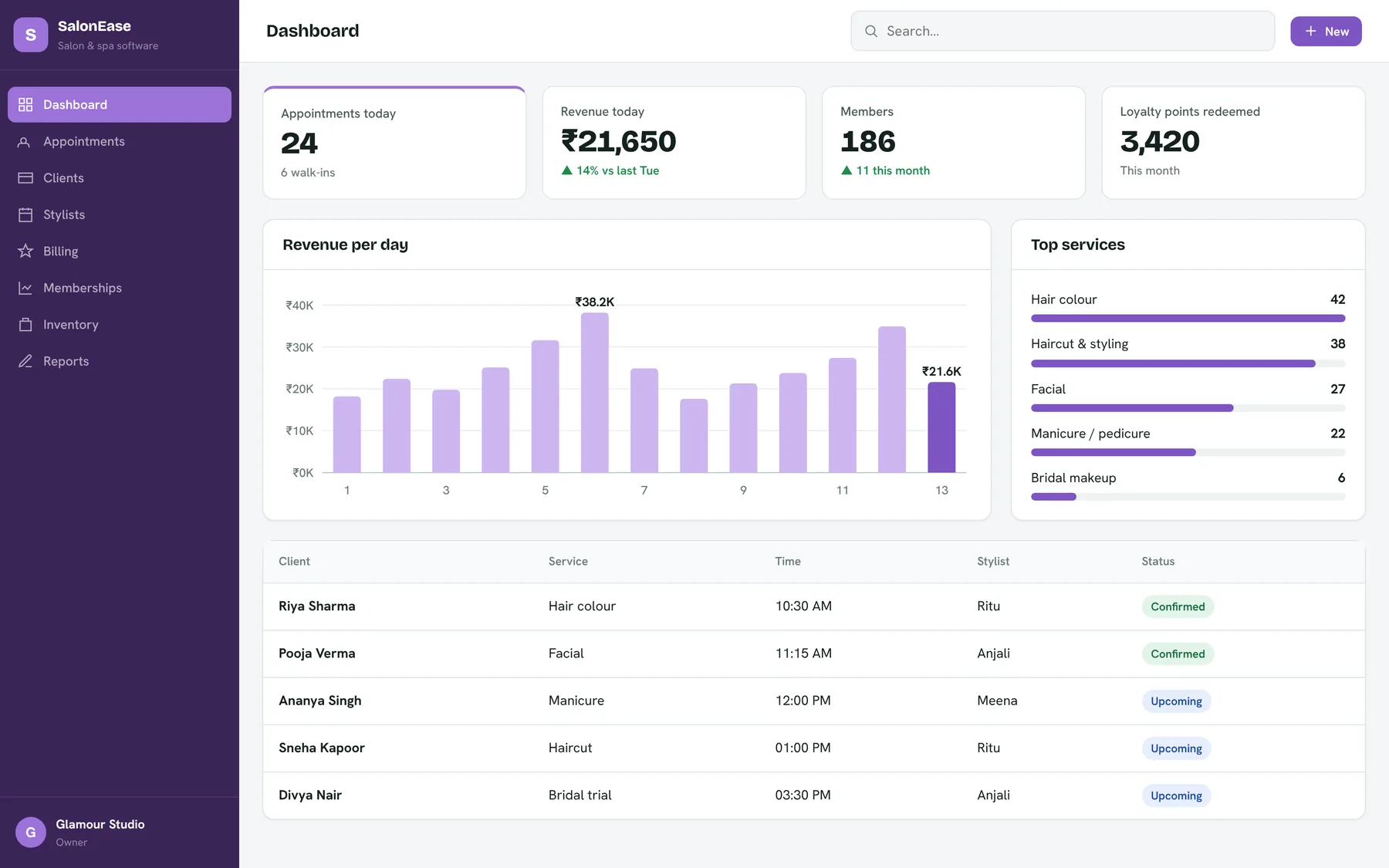This screenshot has width=1389, height=868.
Task: Click the Dashboard grid icon in sidebar
Action: pyautogui.click(x=25, y=105)
